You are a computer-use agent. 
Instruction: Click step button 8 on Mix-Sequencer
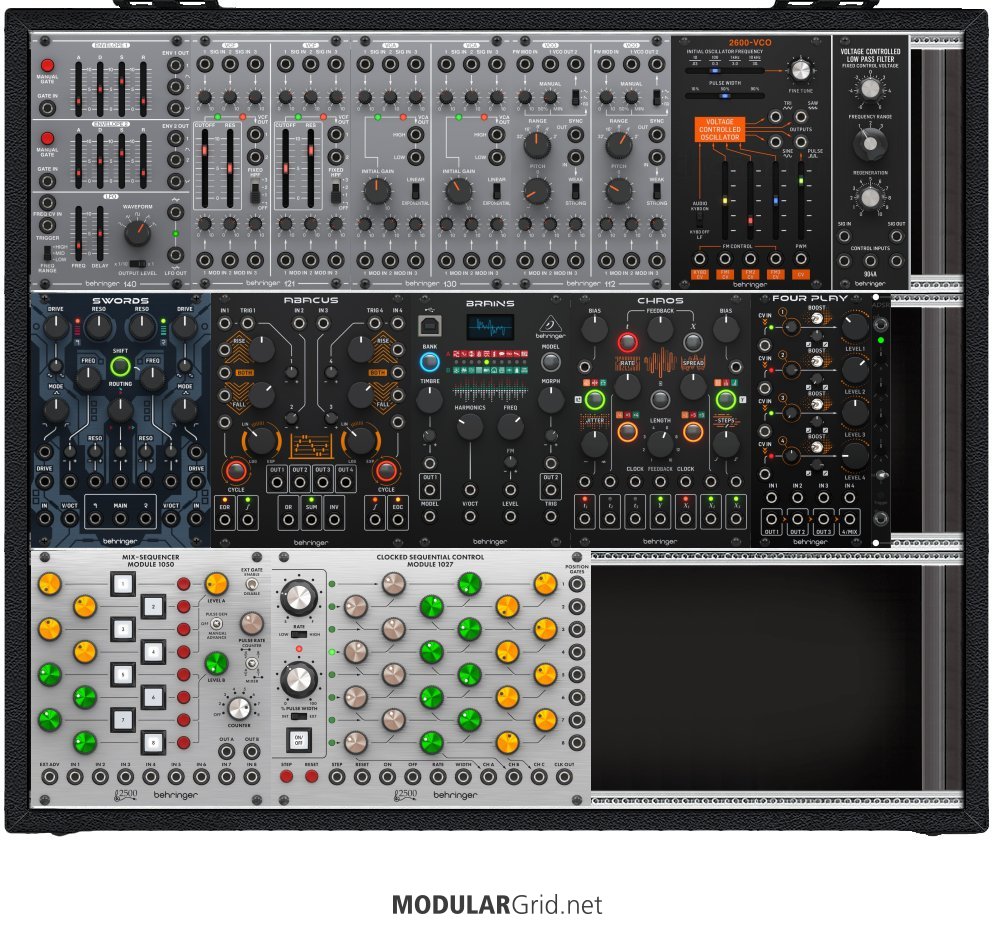pyautogui.click(x=153, y=742)
